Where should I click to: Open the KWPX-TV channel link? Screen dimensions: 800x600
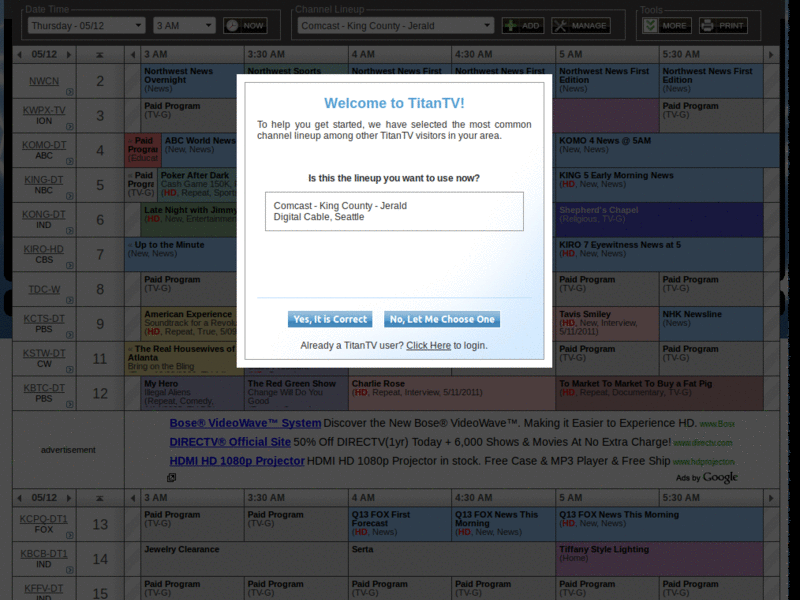(44, 110)
